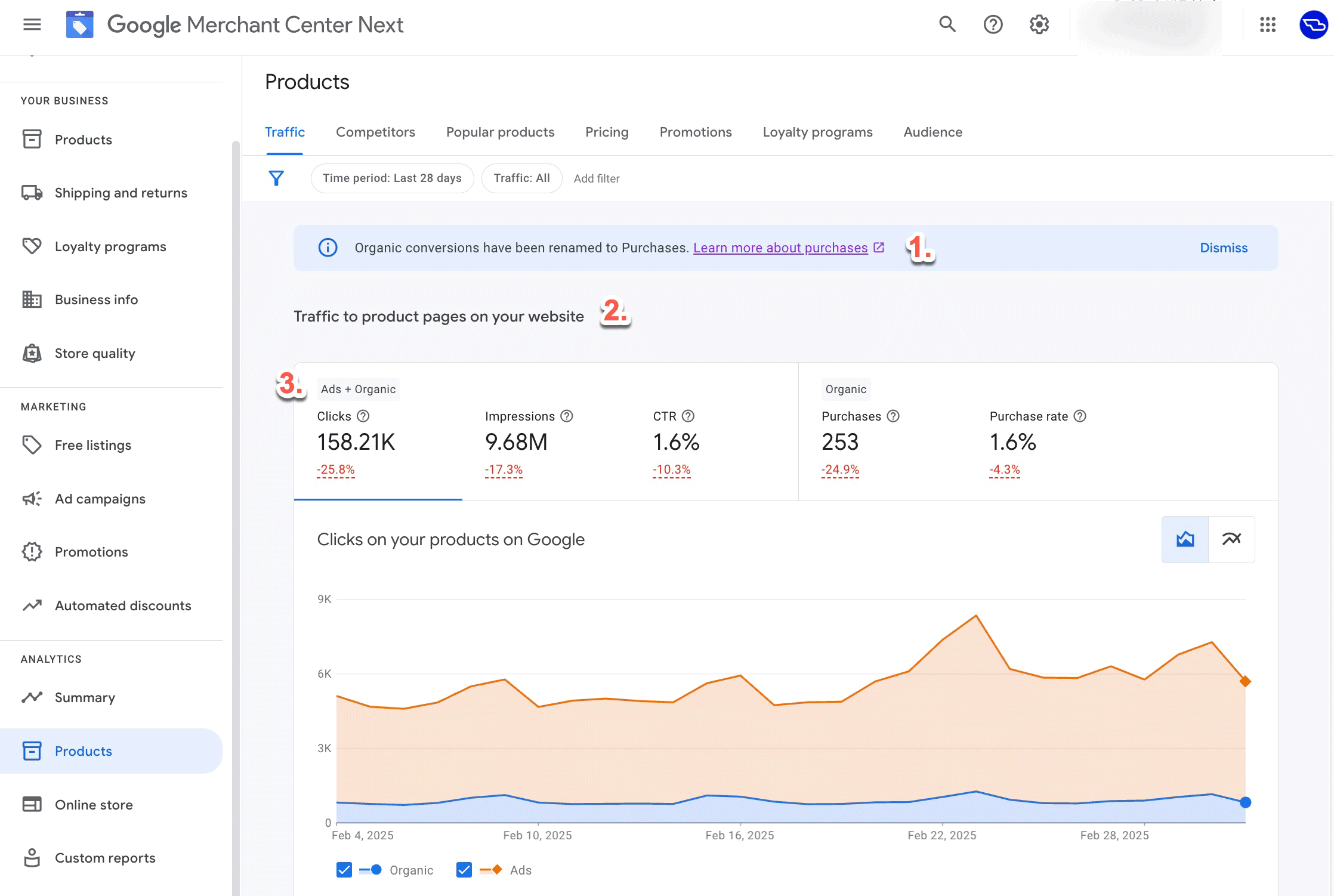1334x896 pixels.
Task: Open the Summary analytics page
Action: pyautogui.click(x=85, y=697)
